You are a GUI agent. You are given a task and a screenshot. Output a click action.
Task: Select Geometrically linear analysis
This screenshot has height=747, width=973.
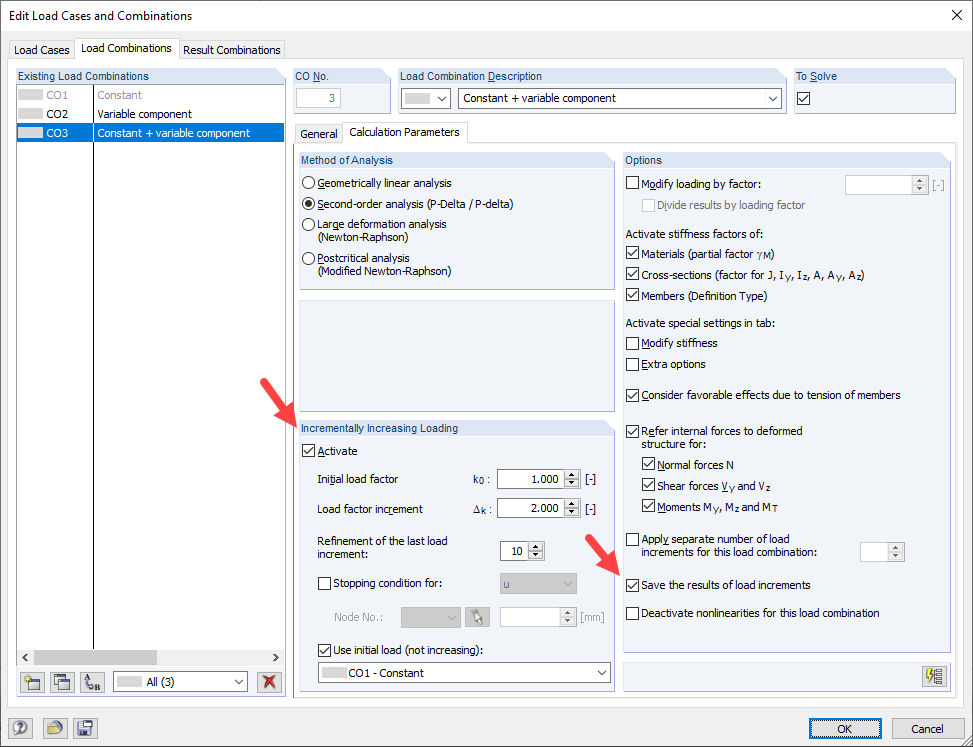tap(309, 183)
